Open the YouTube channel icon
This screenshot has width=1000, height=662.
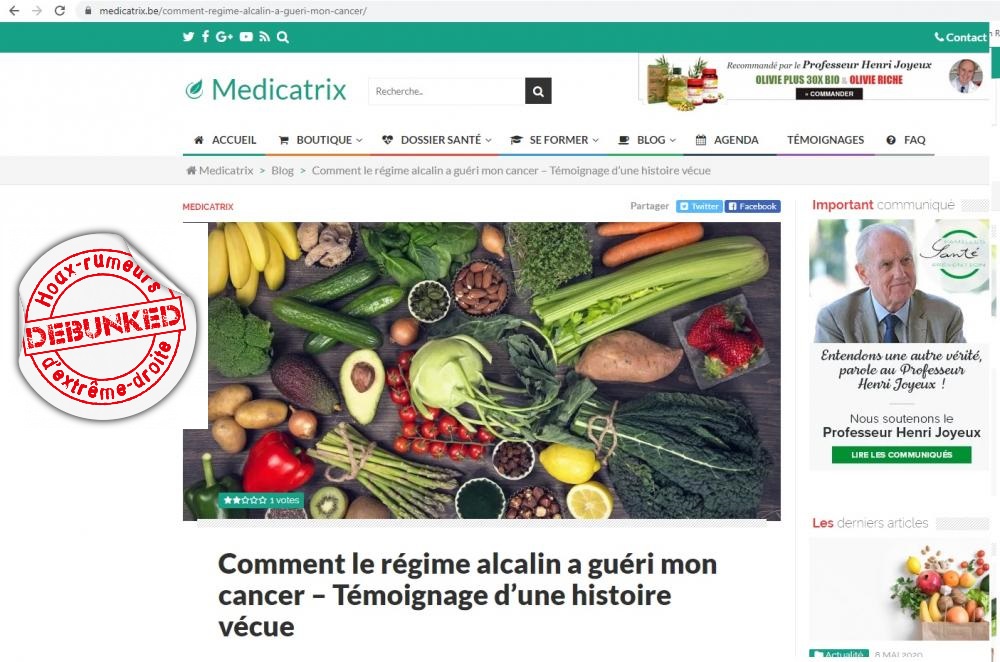click(x=246, y=37)
